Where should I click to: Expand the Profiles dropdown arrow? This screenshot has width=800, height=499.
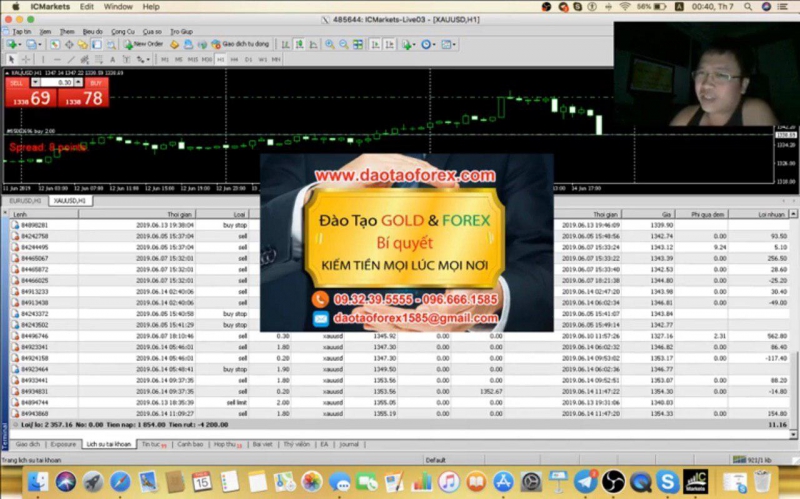tap(40, 44)
